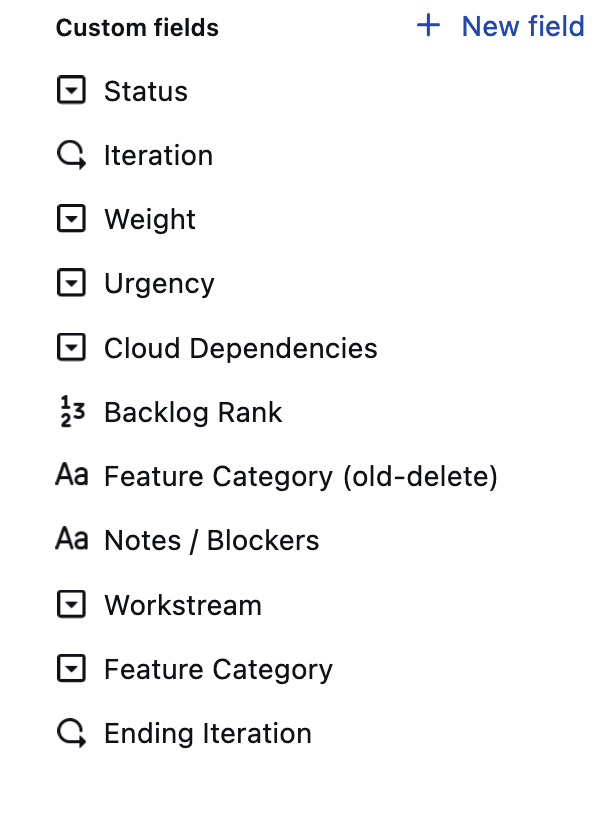The width and height of the screenshot is (616, 820).
Task: Click the text icon beside Feature Category (old-delete)
Action: (71, 476)
